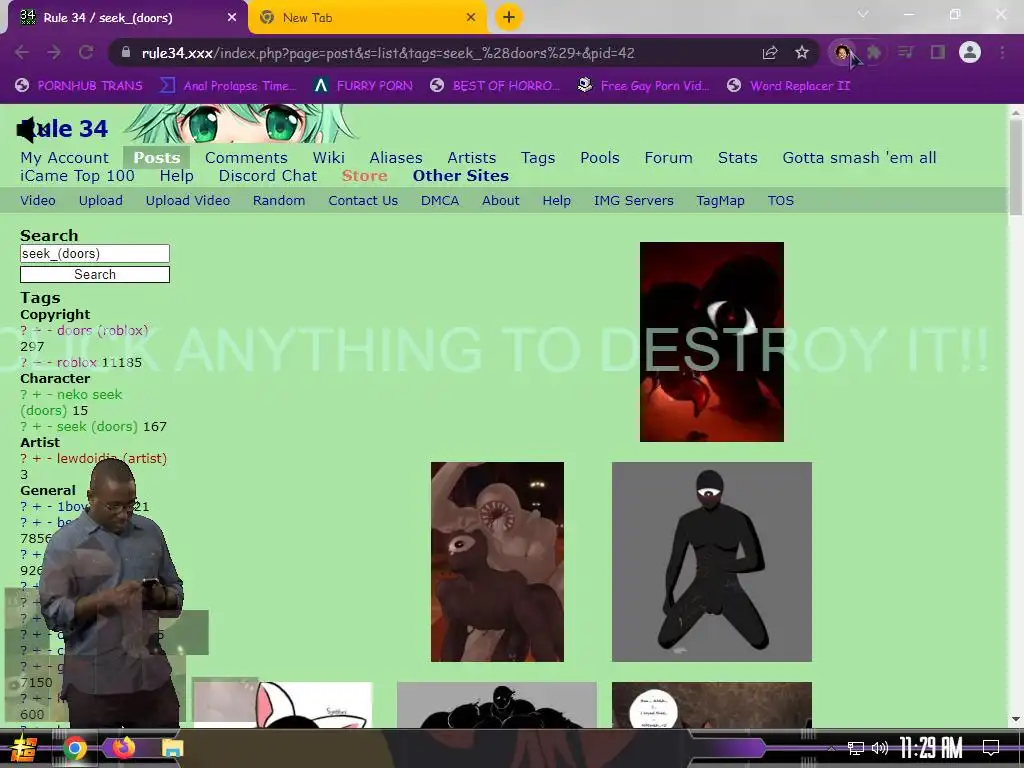Open the Discord Chat link
Screen dimensions: 1024x768
pos(268,176)
